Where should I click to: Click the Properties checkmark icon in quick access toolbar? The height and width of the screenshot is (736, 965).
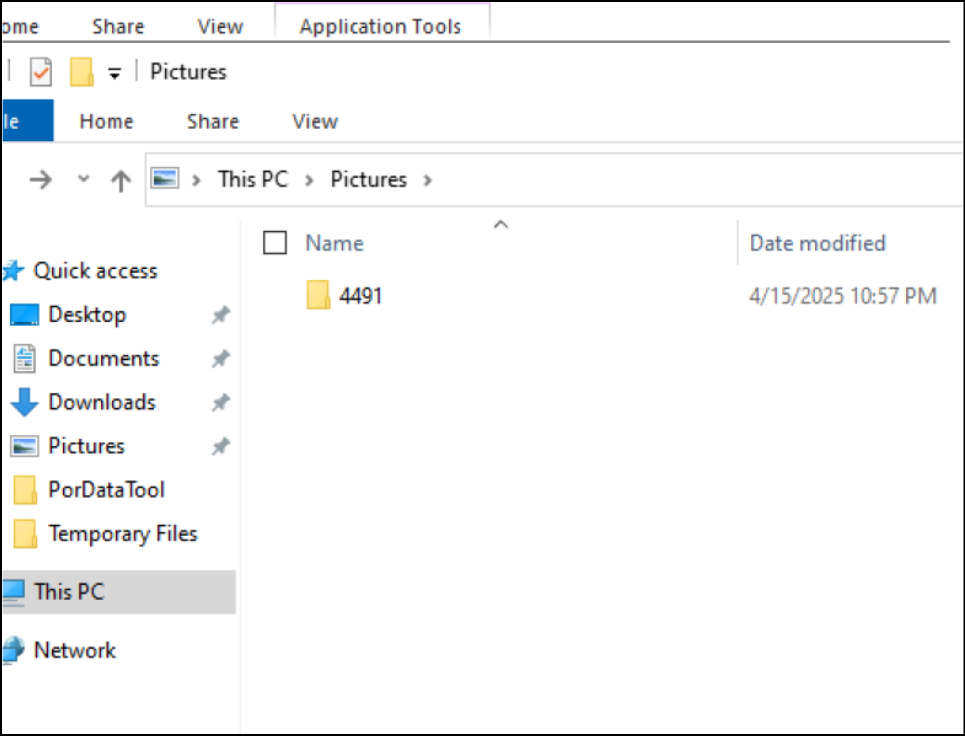40,72
